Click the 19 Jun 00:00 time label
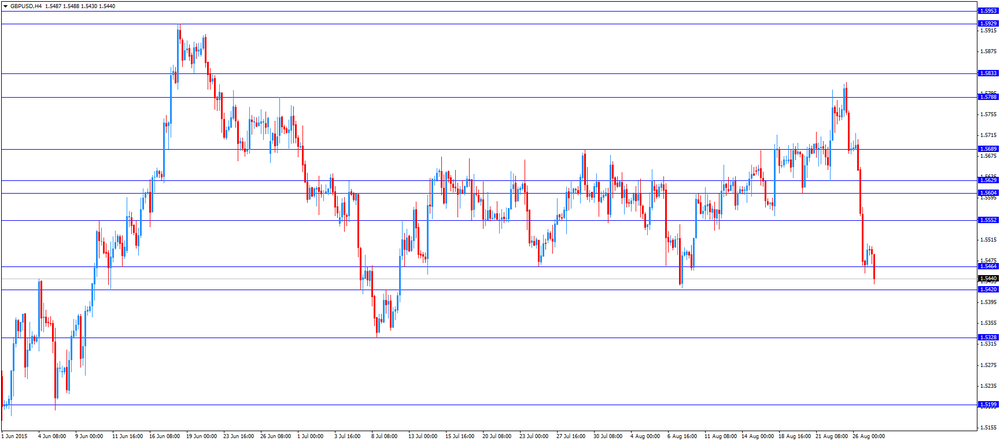Viewport: 1000px width, 441px height. [x=202, y=437]
